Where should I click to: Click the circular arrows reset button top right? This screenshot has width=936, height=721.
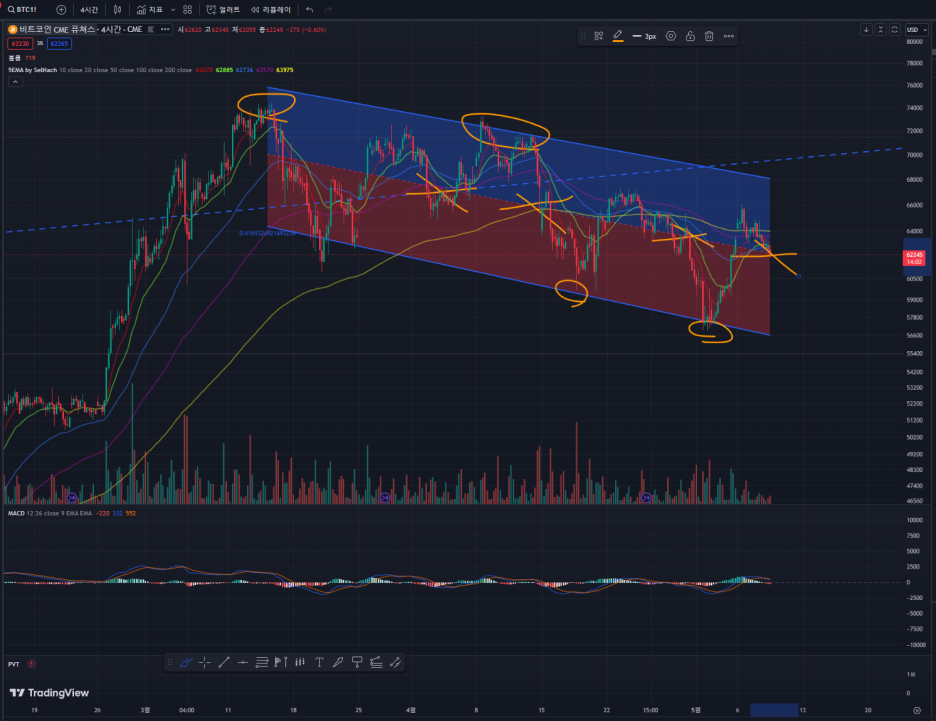(894, 29)
